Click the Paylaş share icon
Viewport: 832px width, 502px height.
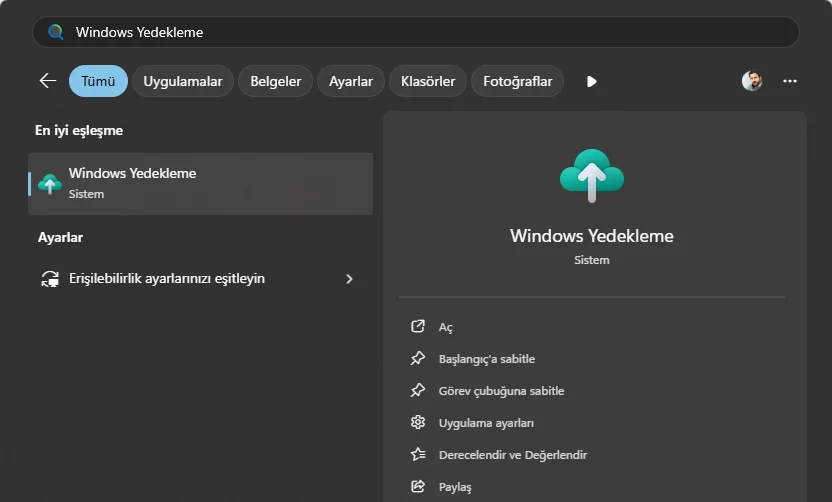coord(418,486)
